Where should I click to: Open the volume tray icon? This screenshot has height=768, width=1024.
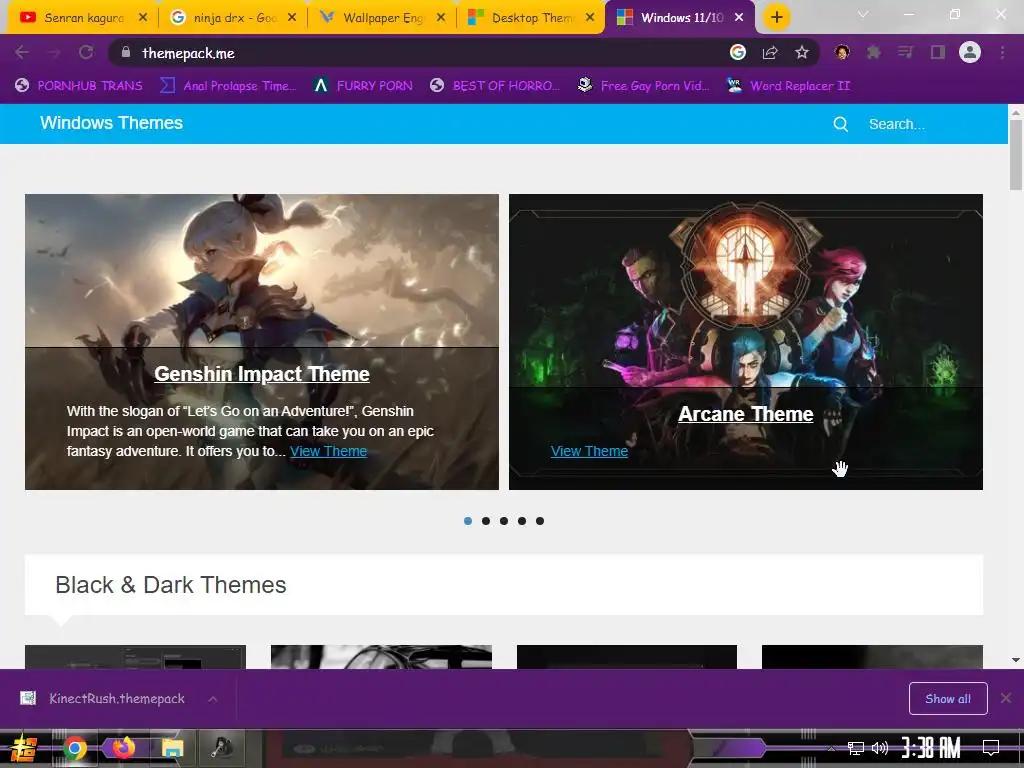[880, 748]
